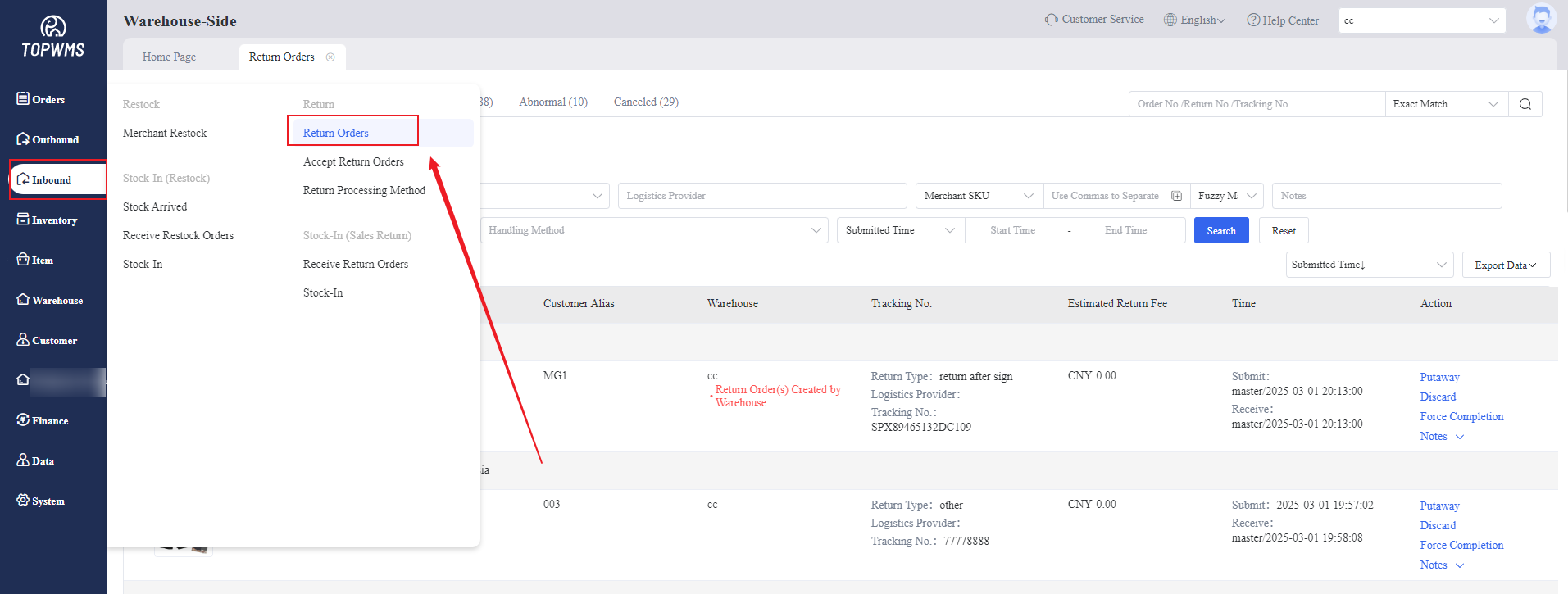Click the Logistics Provider input field
Viewport: 1568px width, 594px height.
(761, 196)
